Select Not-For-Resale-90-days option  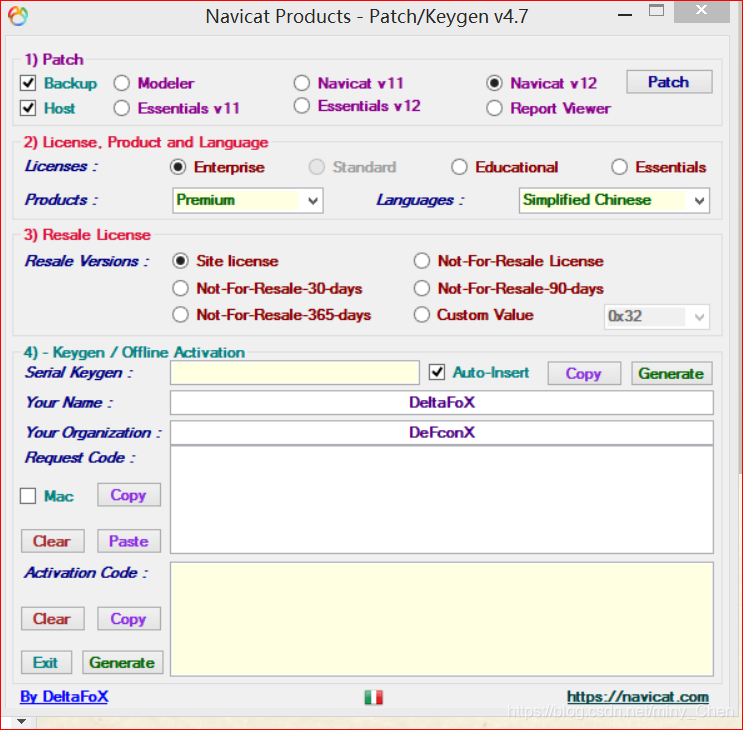click(422, 288)
